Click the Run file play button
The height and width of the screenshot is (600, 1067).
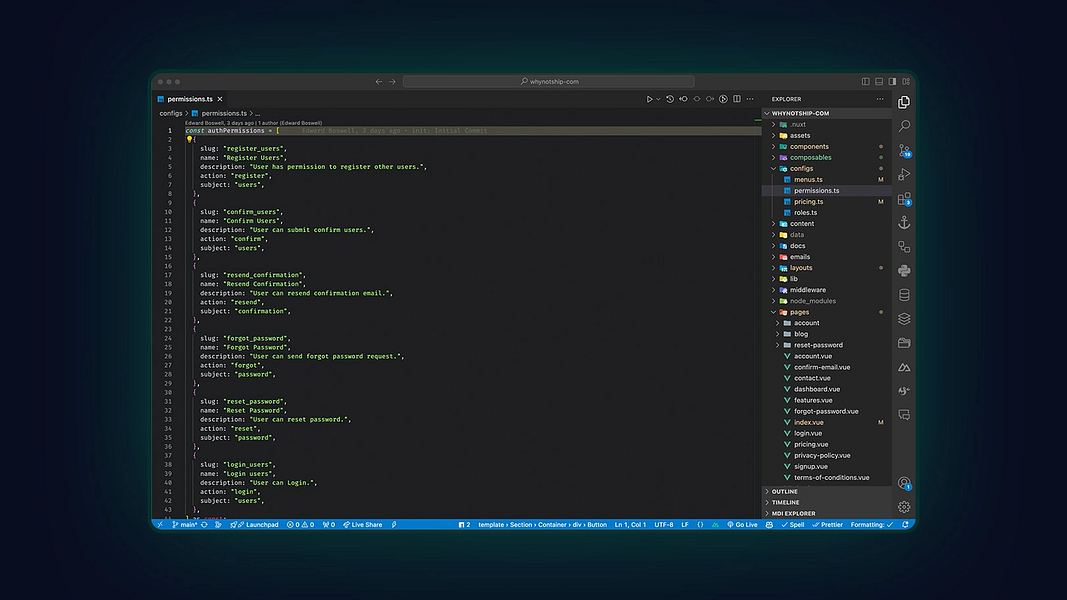point(649,99)
